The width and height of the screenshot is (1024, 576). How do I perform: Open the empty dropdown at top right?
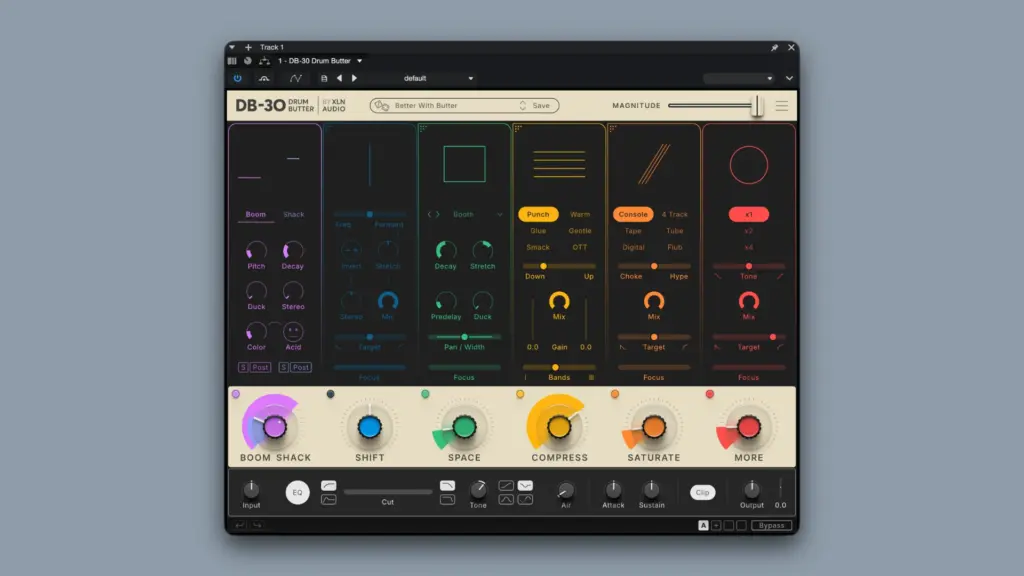739,78
